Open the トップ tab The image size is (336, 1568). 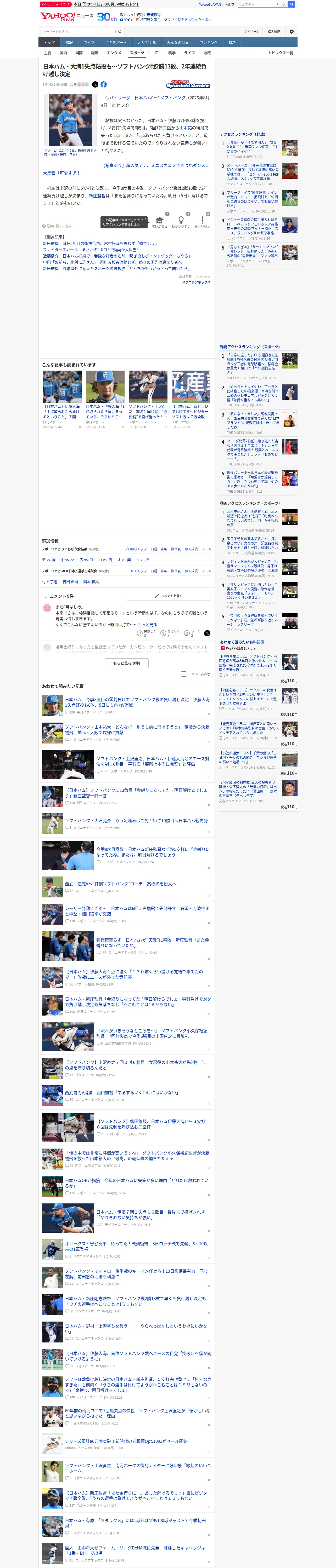coord(49,43)
